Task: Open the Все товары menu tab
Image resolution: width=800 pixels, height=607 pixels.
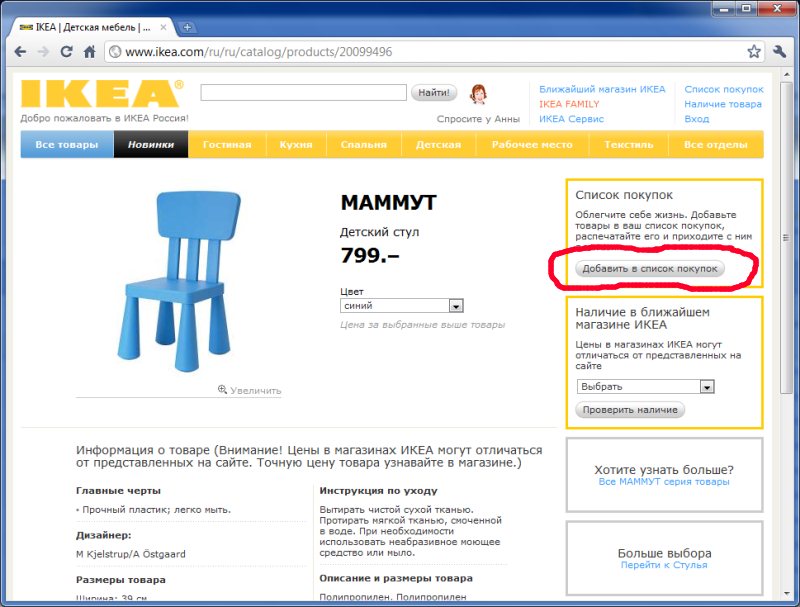Action: click(67, 145)
